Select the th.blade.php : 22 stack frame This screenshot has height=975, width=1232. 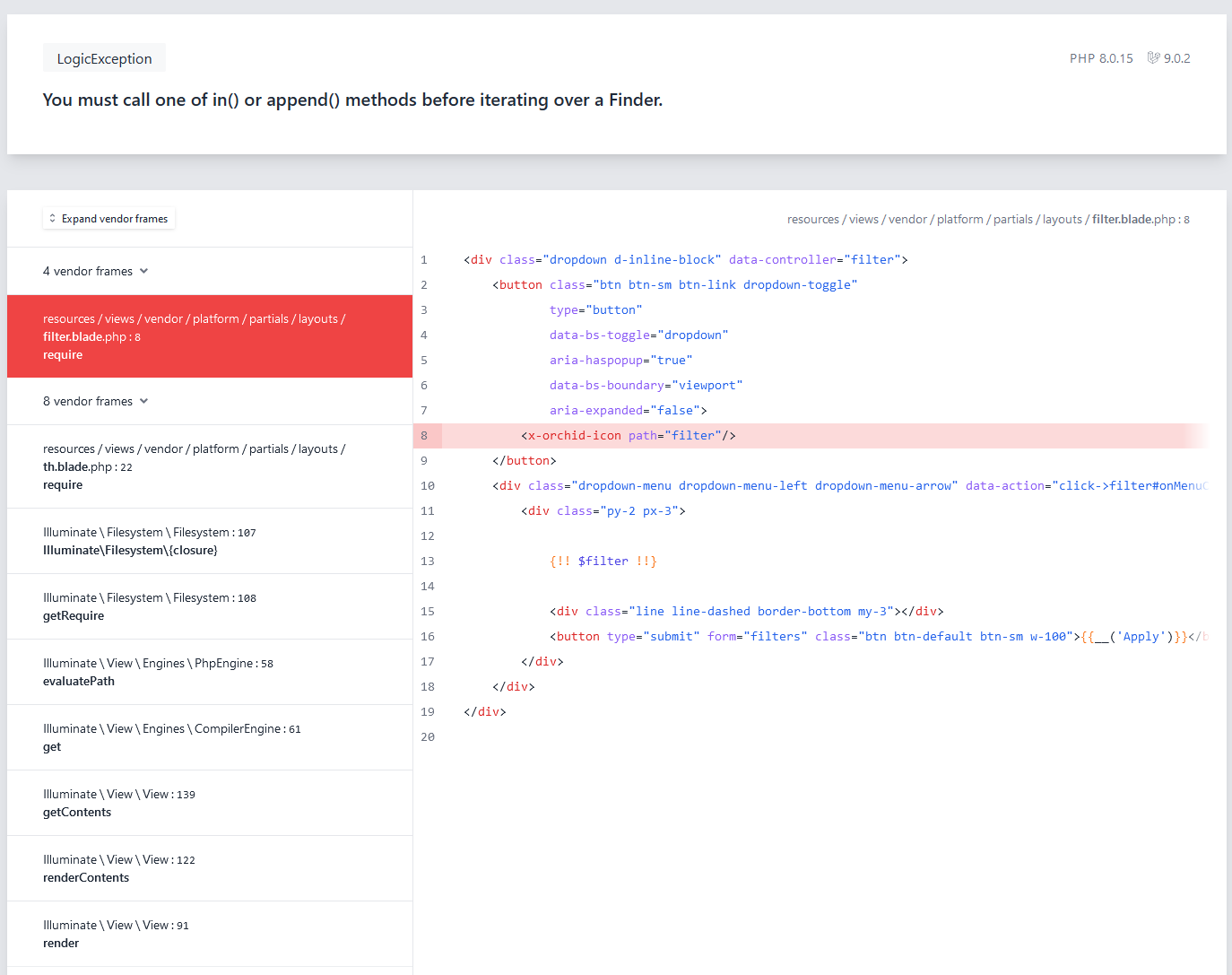(209, 466)
